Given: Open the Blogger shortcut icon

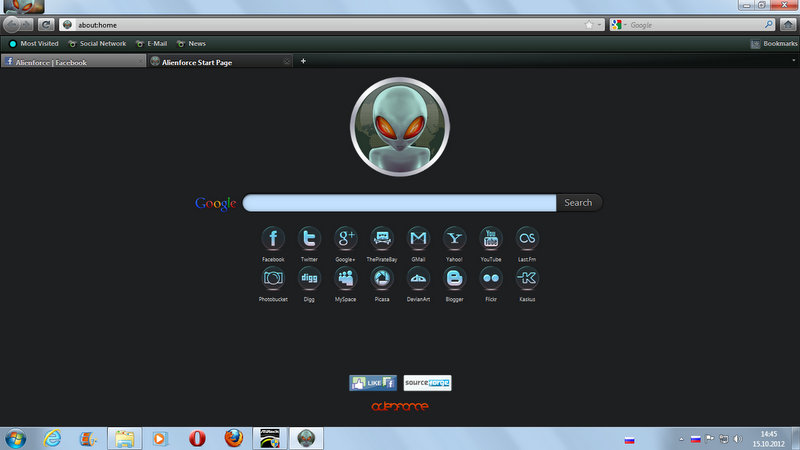Looking at the screenshot, I should coord(454,279).
